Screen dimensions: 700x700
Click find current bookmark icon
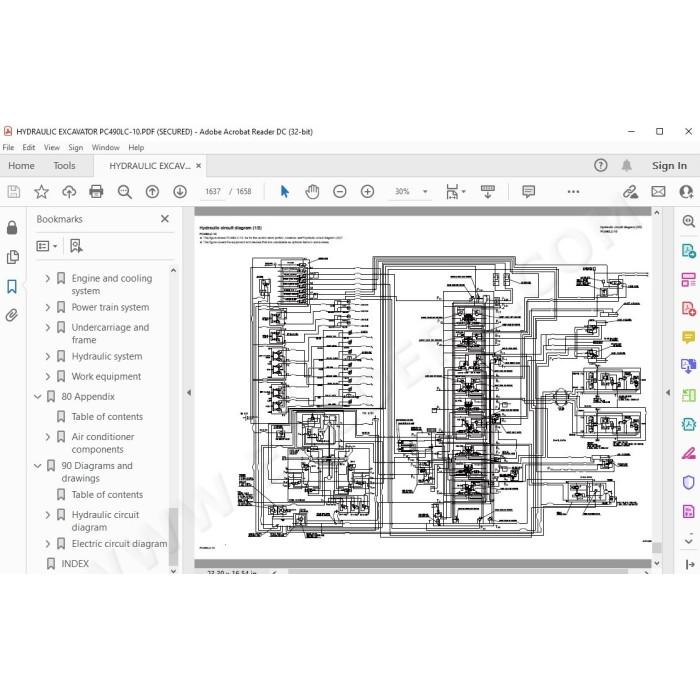click(76, 246)
